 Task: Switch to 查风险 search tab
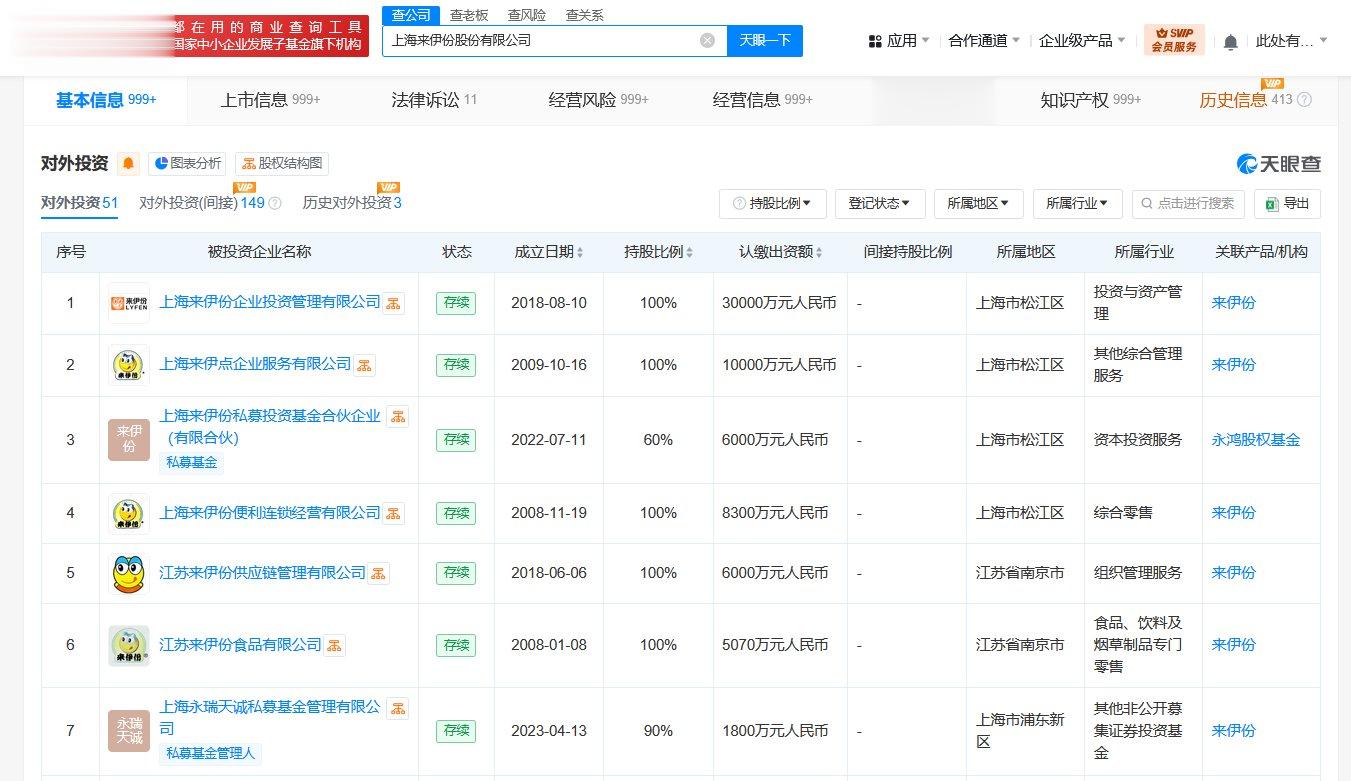[527, 15]
